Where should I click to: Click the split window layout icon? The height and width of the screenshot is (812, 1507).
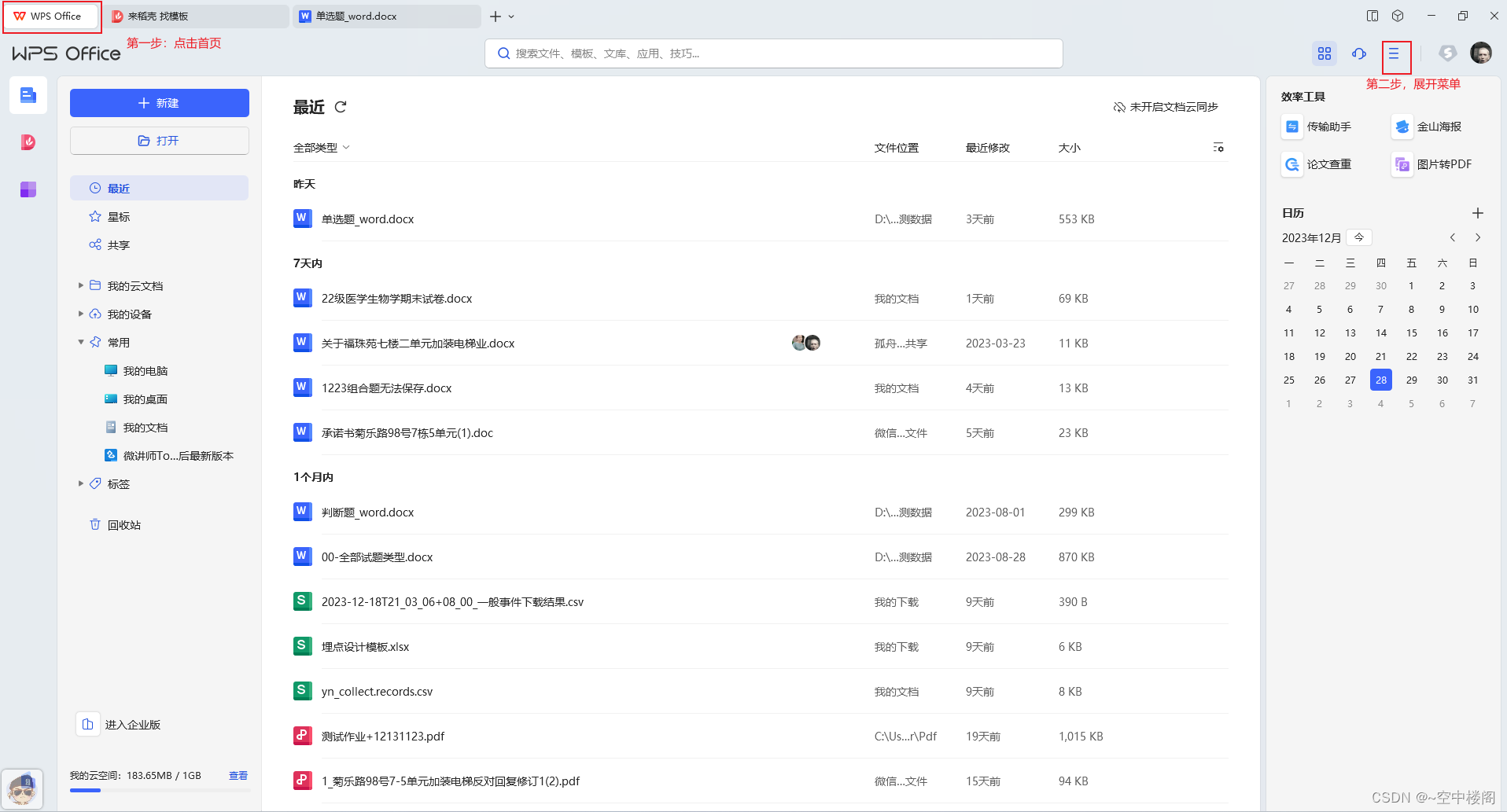pyautogui.click(x=1373, y=16)
